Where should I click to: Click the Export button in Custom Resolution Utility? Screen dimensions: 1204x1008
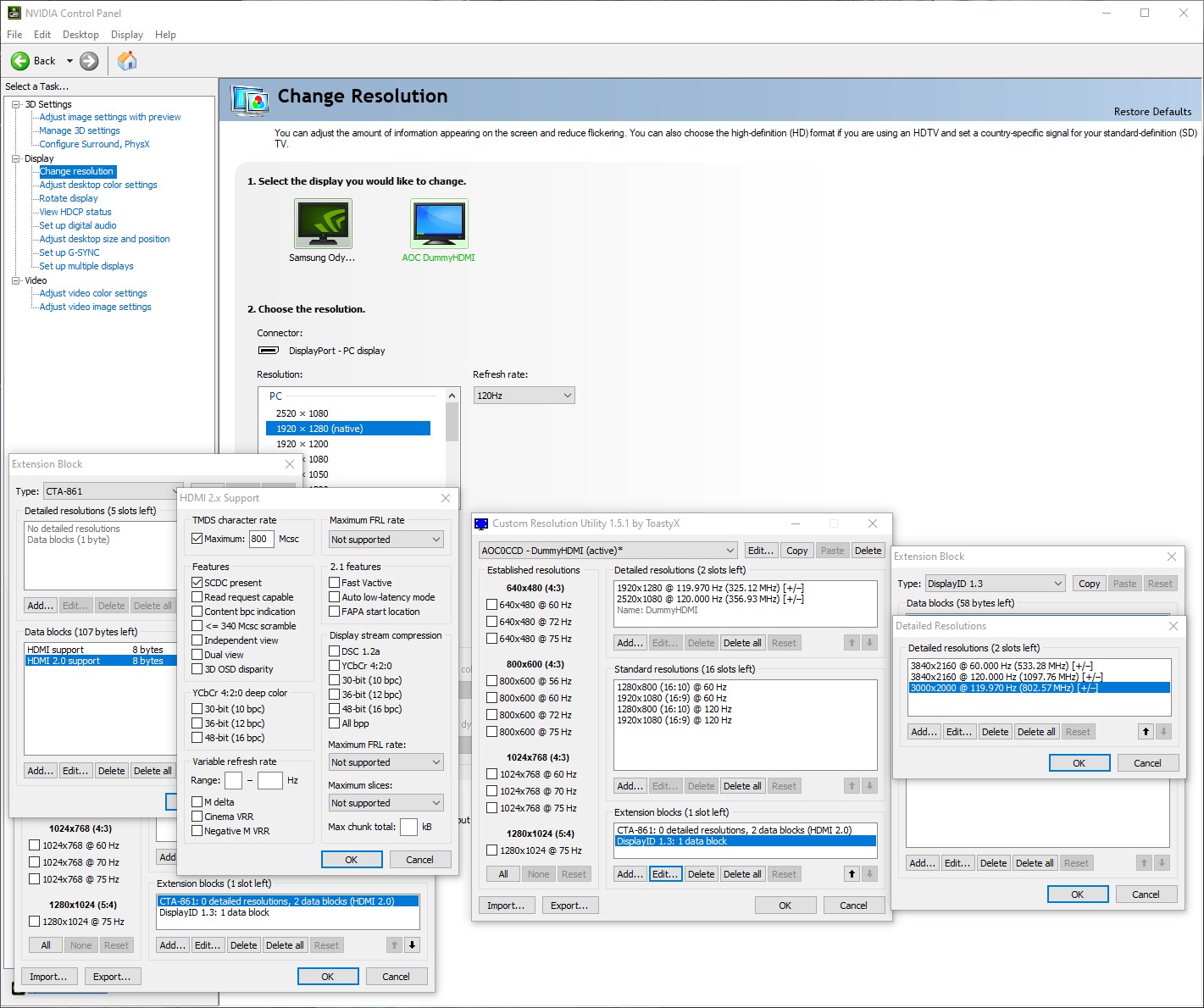coord(569,906)
